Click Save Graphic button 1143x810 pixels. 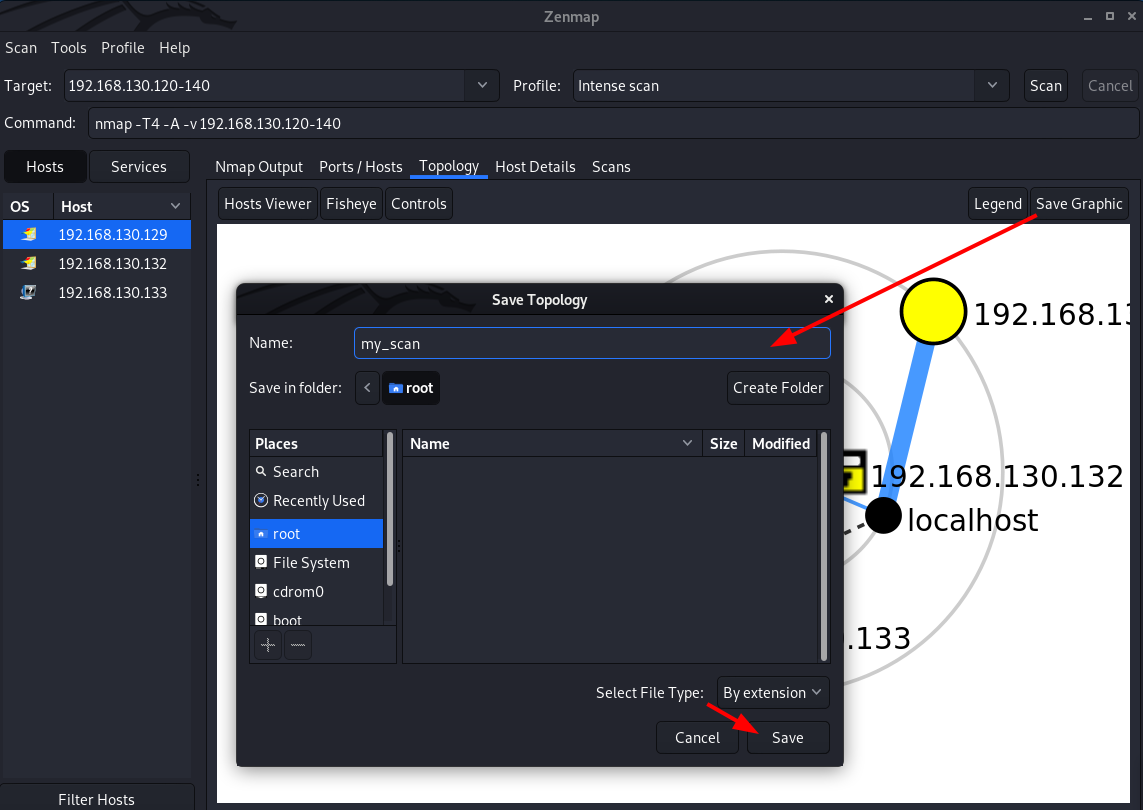(1079, 204)
